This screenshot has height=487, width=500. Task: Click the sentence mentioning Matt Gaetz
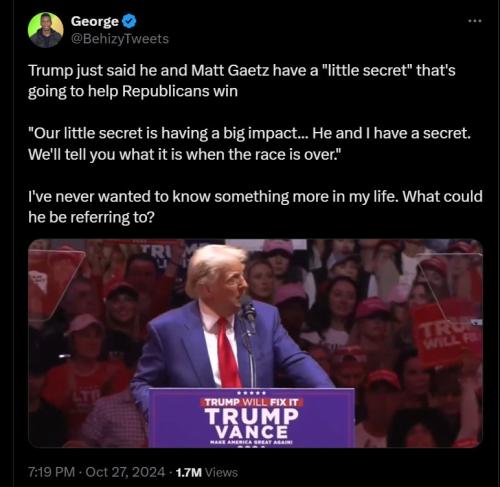tap(242, 81)
